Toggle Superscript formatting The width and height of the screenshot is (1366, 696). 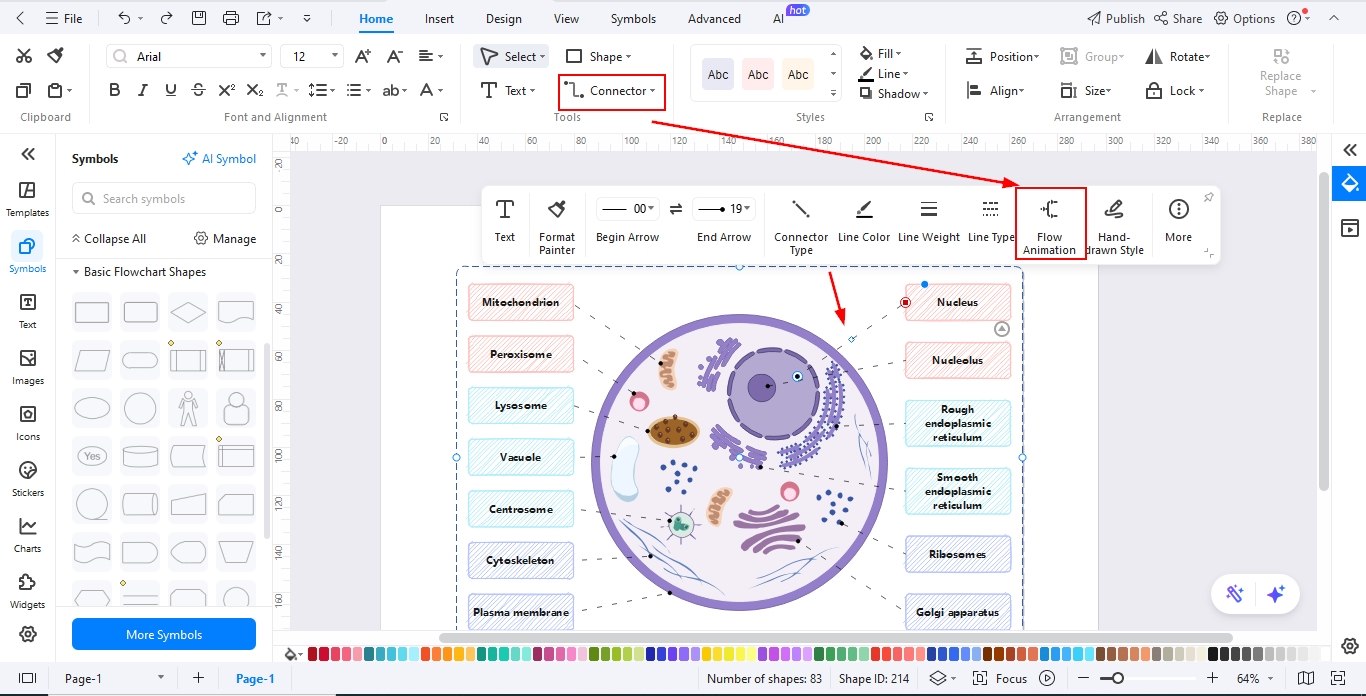(226, 90)
